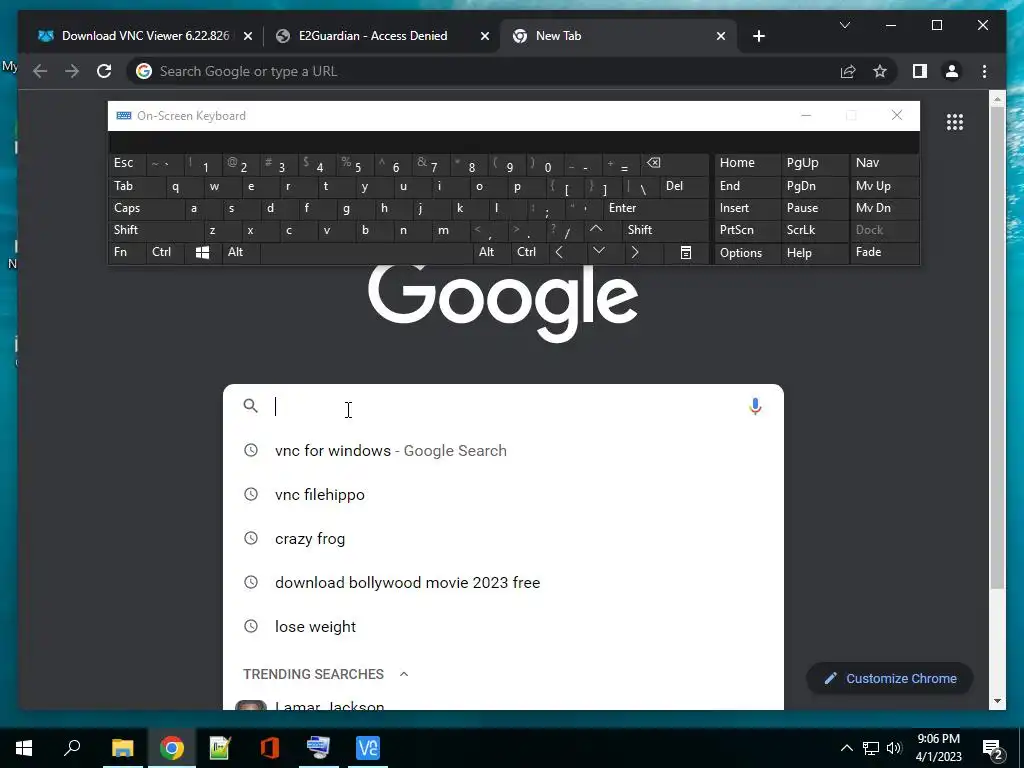
Task: Click the Enter key on the On-Screen Keyboard
Action: coord(656,208)
